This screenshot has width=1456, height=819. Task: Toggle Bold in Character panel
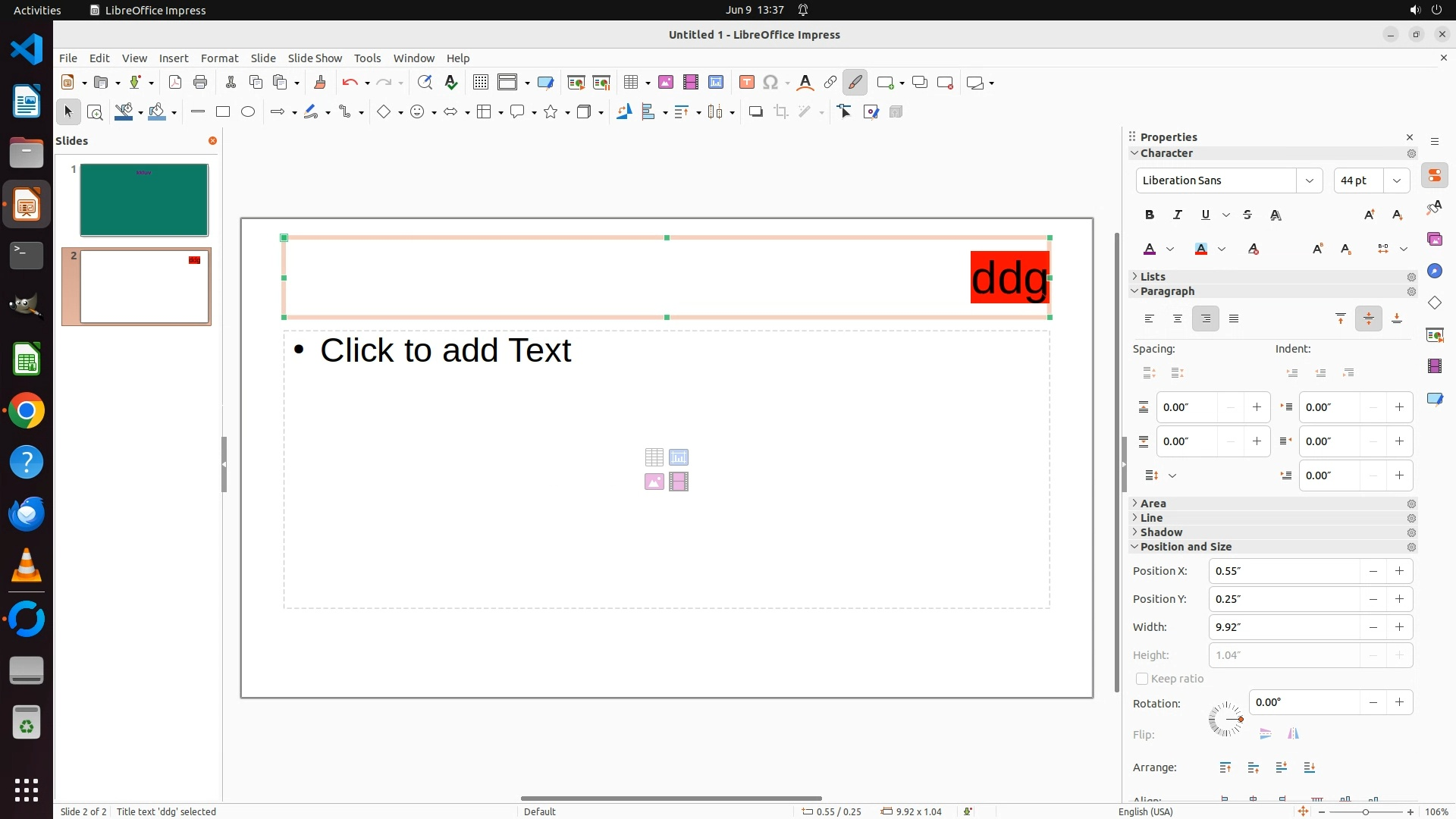[1150, 215]
